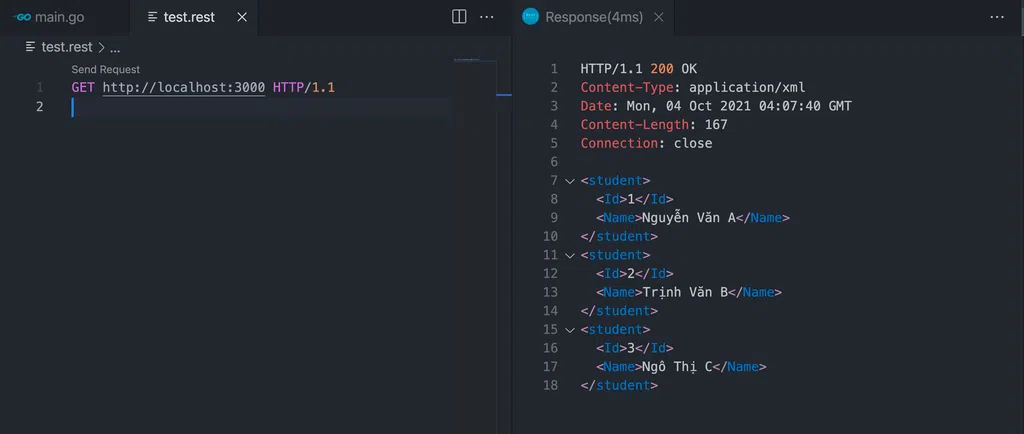Viewport: 1024px width, 434px height.
Task: Place cursor on empty line 2 of test.rest
Action: click(261, 107)
